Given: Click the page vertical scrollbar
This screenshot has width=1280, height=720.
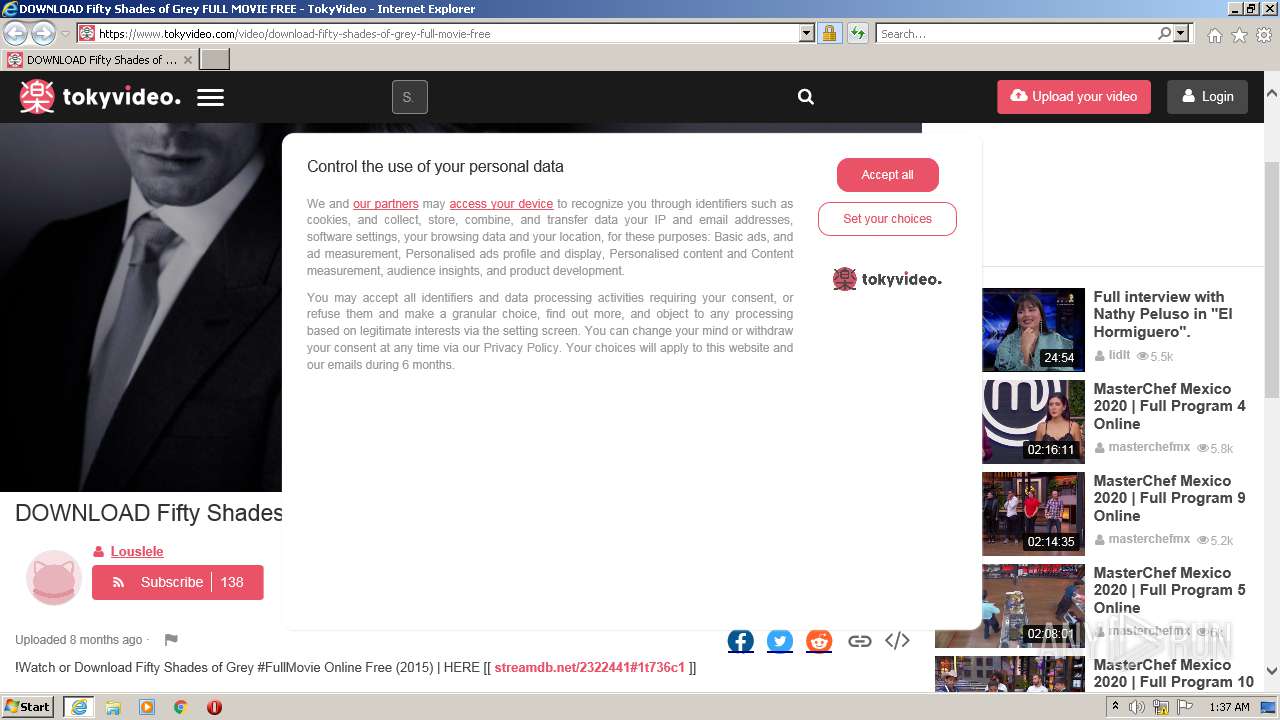Looking at the screenshot, I should [1272, 280].
